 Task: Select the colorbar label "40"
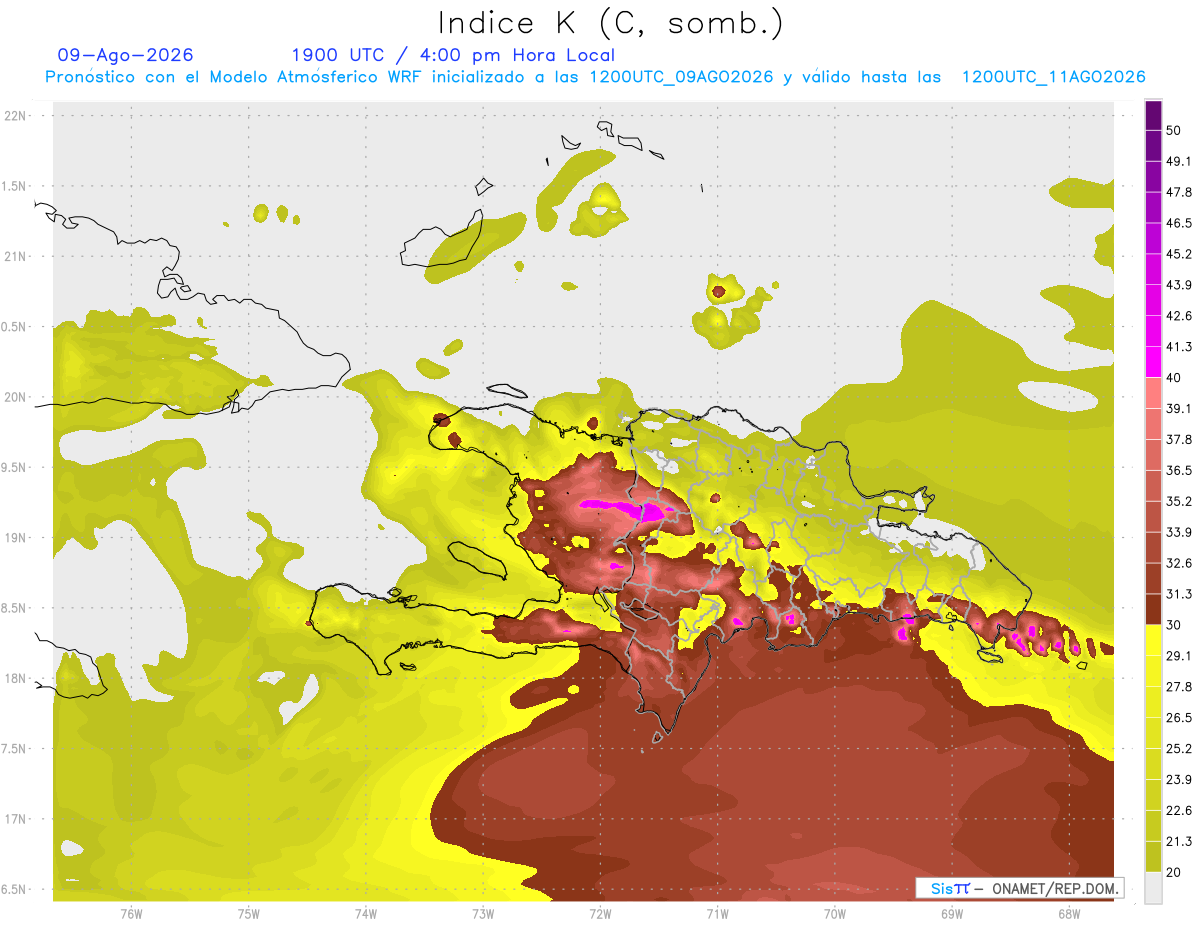(x=1174, y=378)
